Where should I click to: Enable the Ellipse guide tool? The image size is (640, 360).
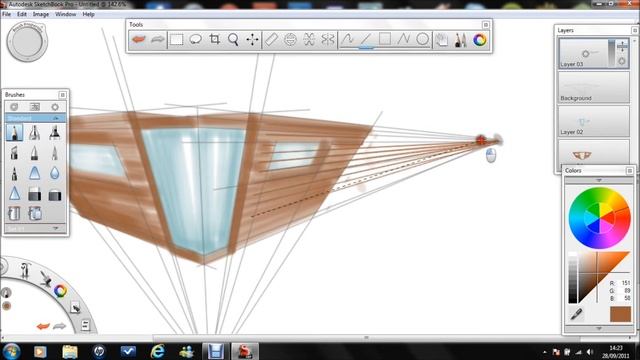point(290,40)
